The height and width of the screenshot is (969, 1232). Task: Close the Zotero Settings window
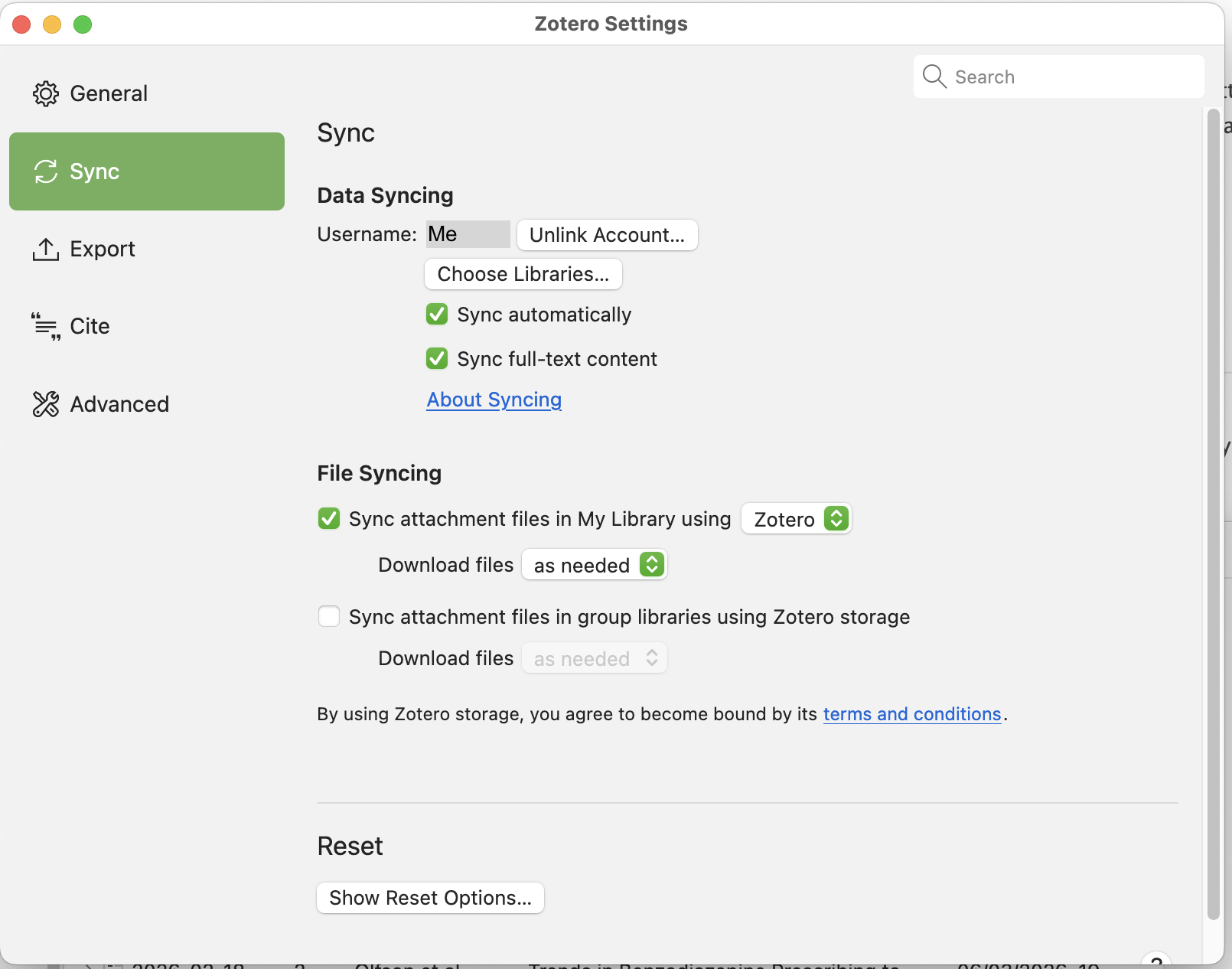(x=21, y=24)
